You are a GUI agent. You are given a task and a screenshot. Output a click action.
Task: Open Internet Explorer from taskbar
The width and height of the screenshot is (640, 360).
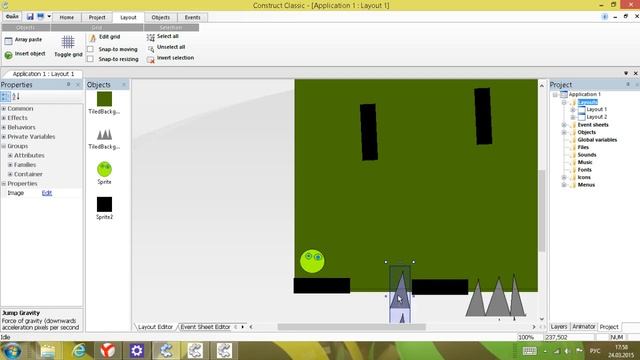(79, 351)
